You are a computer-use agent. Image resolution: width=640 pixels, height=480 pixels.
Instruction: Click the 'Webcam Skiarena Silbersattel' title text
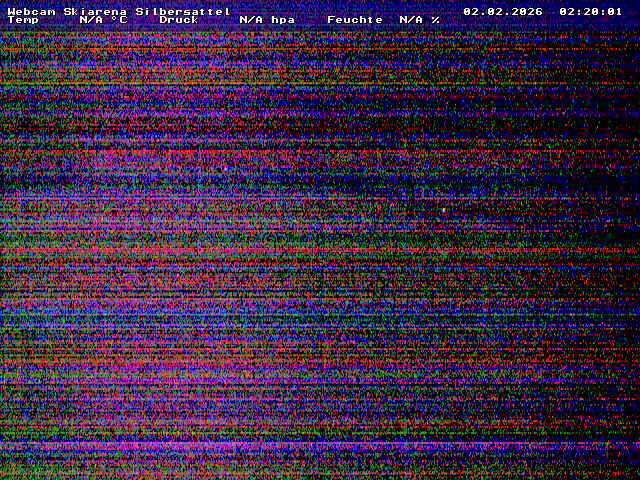119,11
